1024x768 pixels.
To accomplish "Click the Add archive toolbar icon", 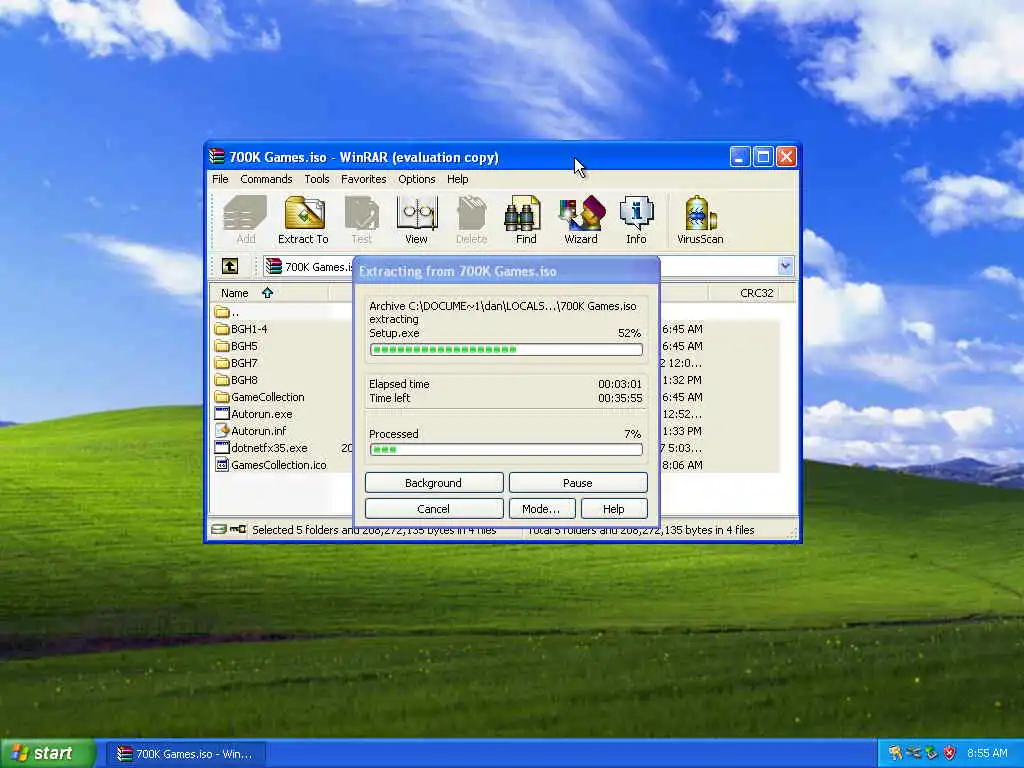I will click(x=246, y=220).
